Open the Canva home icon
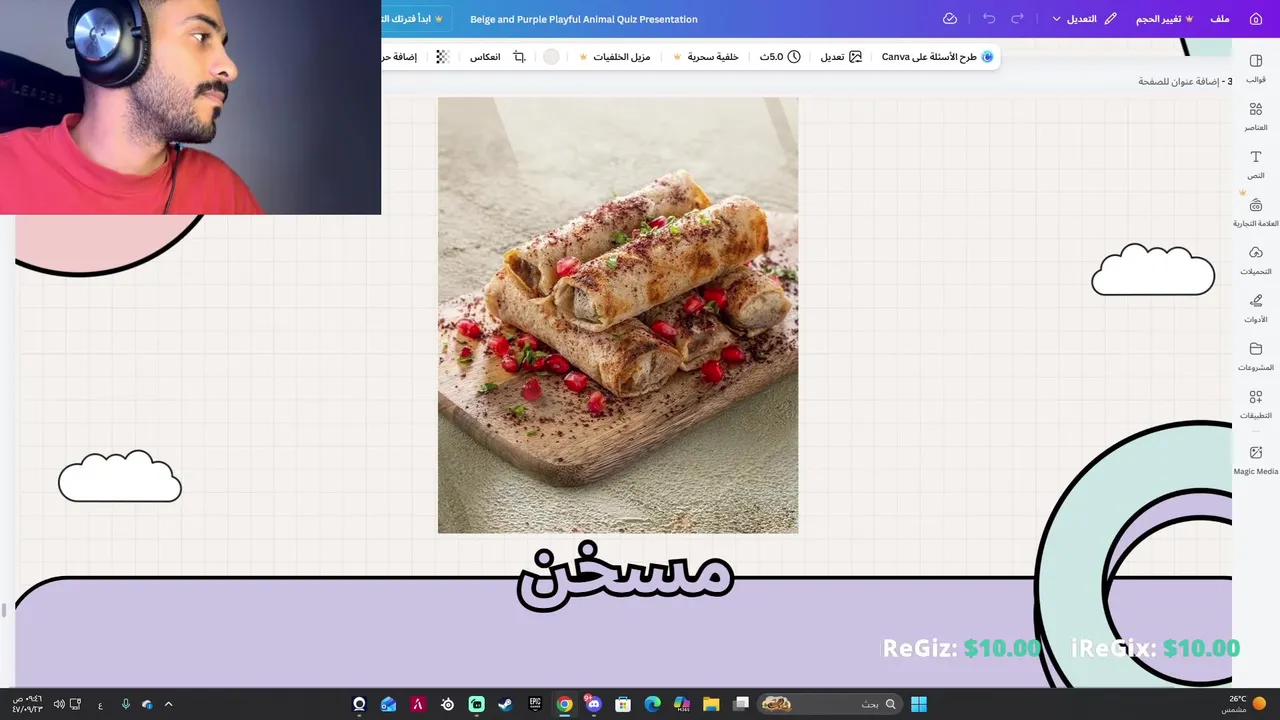Screen dimensions: 1280x720 coord(1256,19)
